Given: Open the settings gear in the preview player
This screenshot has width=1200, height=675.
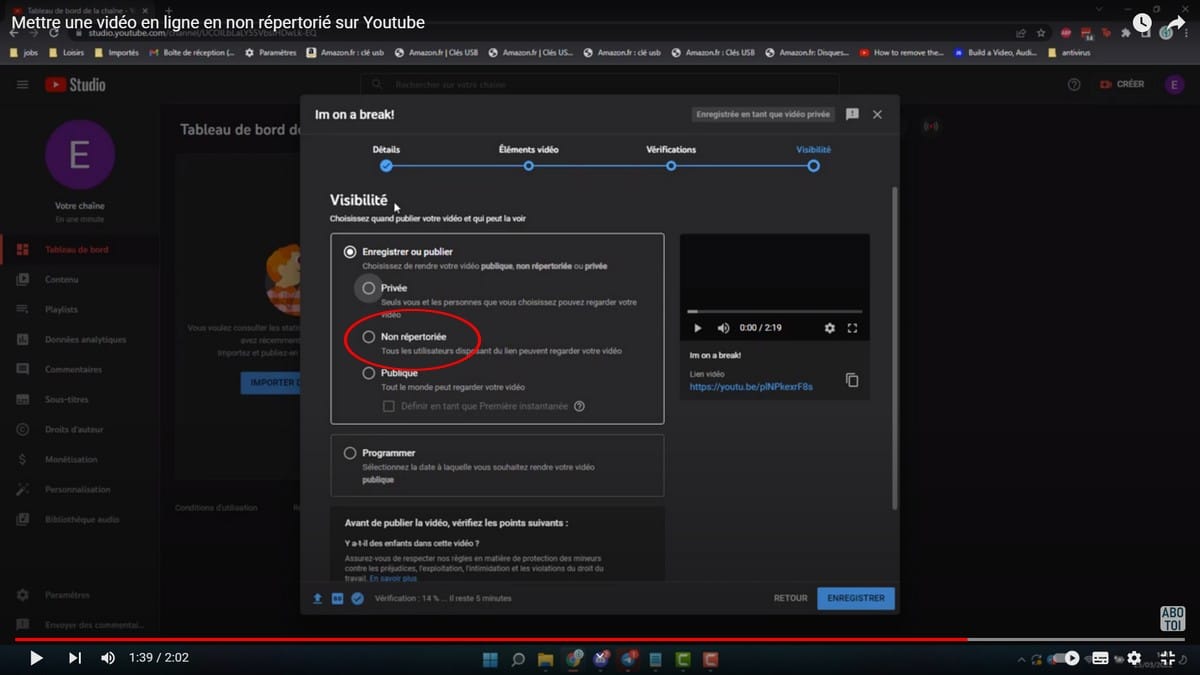Looking at the screenshot, I should 828,327.
